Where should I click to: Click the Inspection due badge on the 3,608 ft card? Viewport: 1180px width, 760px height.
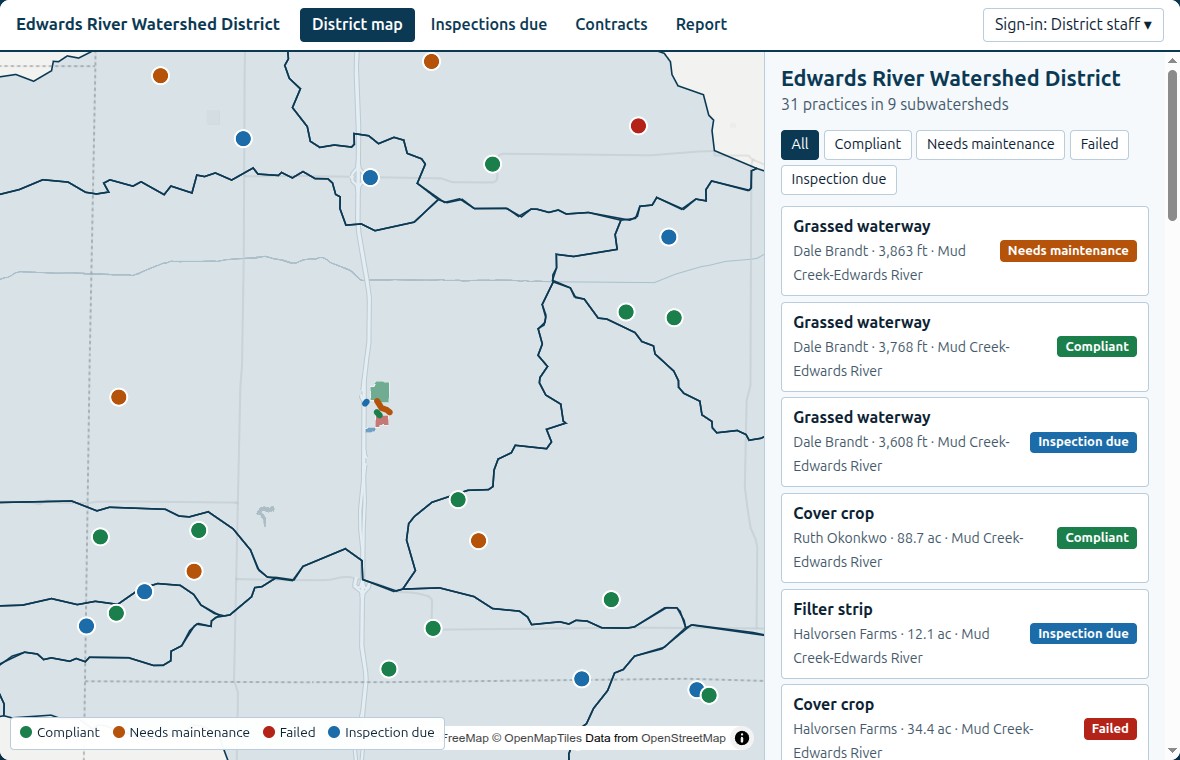tap(1083, 442)
